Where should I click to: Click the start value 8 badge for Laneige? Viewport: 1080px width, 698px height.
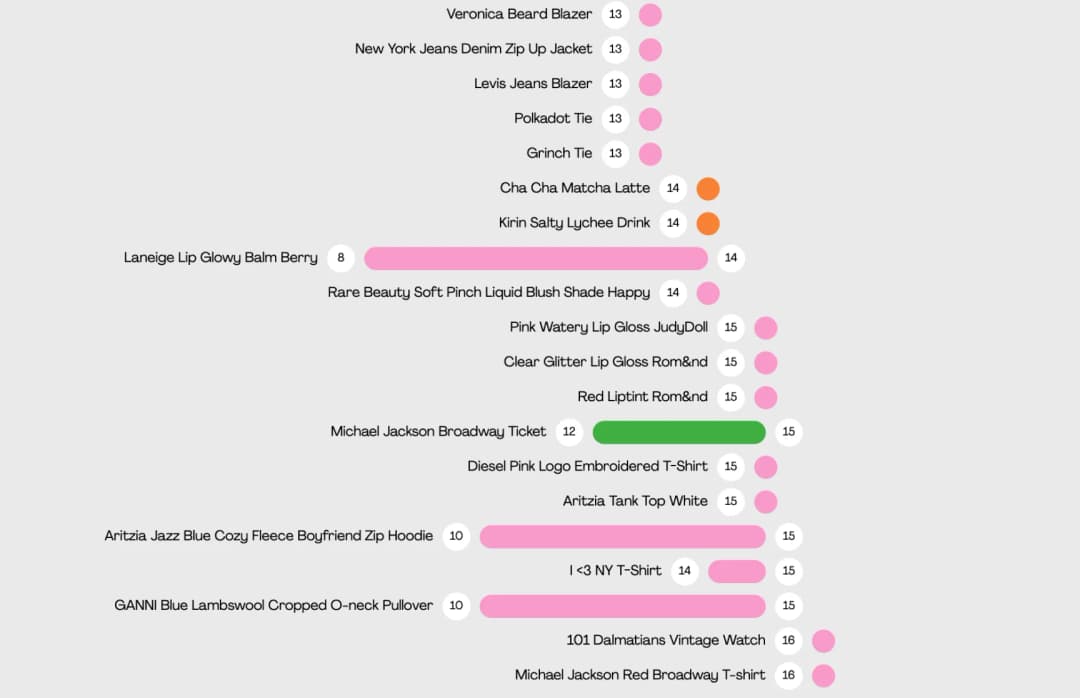(x=341, y=258)
